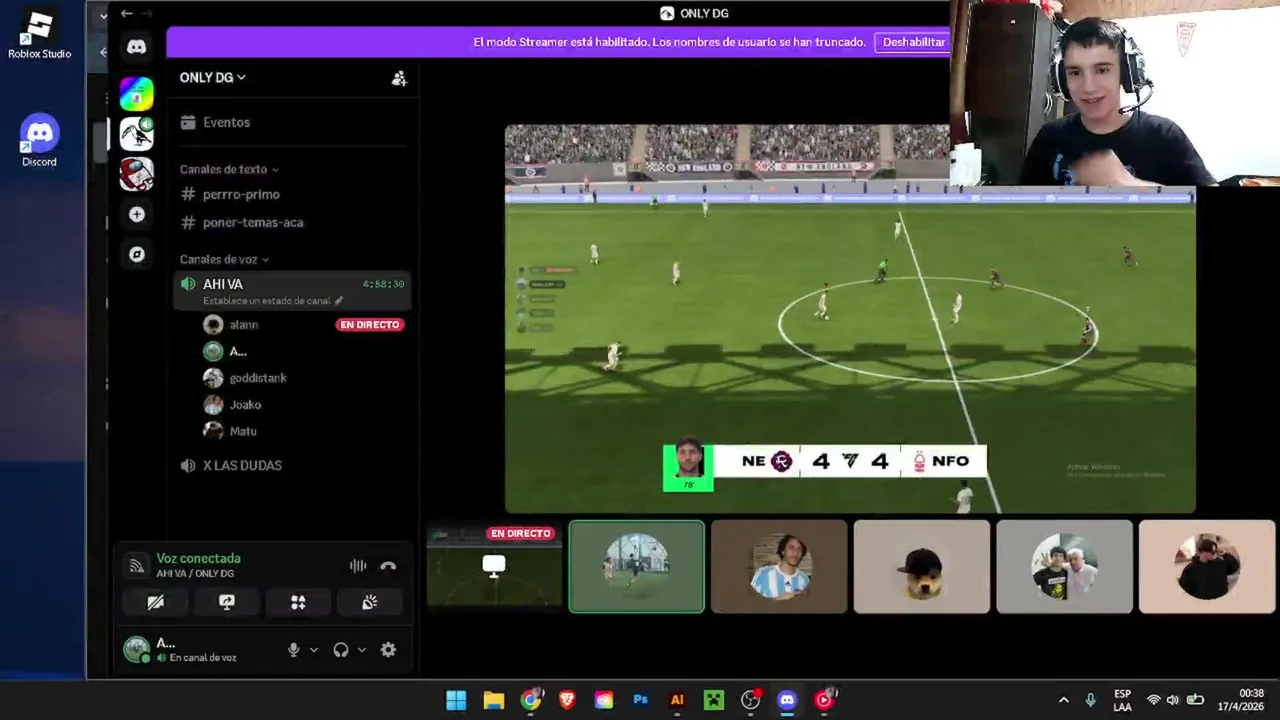Click the OBS Studio taskbar icon
This screenshot has height=720, width=1280.
point(750,700)
